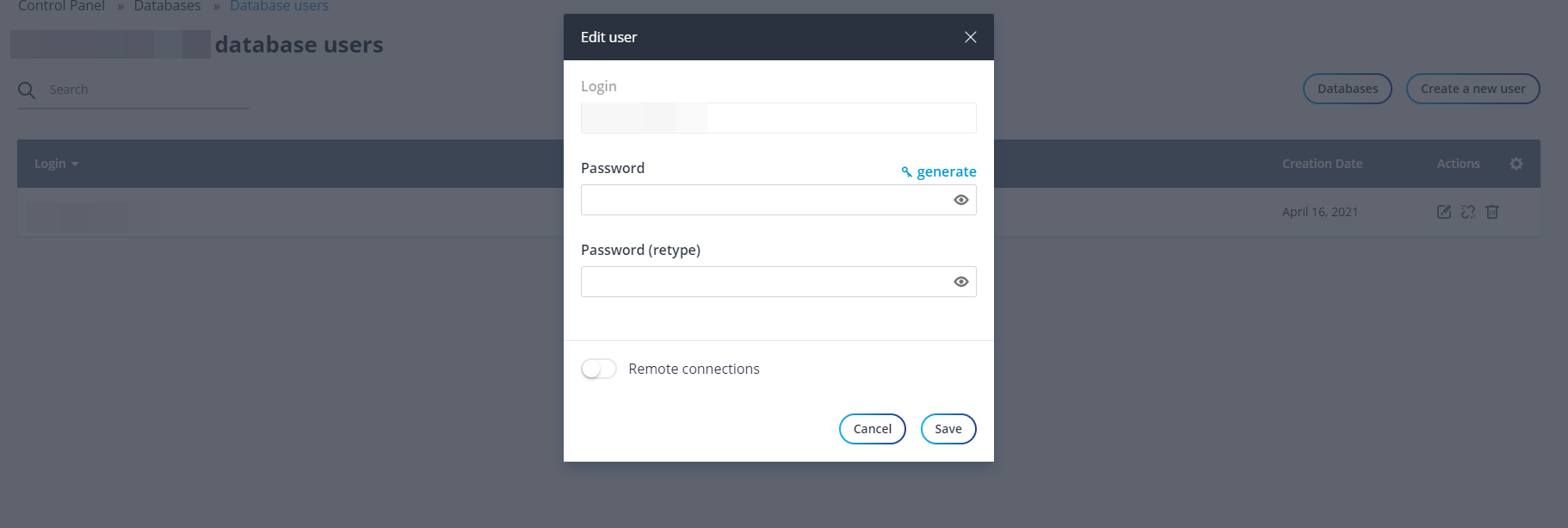Screen dimensions: 1568x528
Task: Open the Databases view button
Action: click(1347, 88)
